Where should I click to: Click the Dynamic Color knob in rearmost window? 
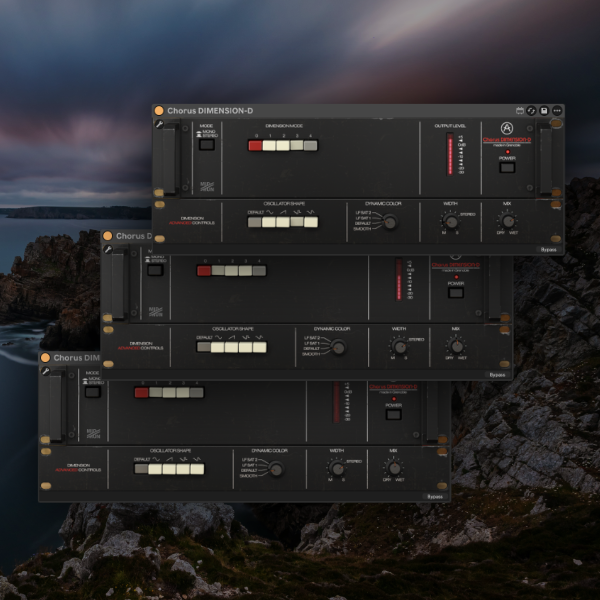coord(276,469)
